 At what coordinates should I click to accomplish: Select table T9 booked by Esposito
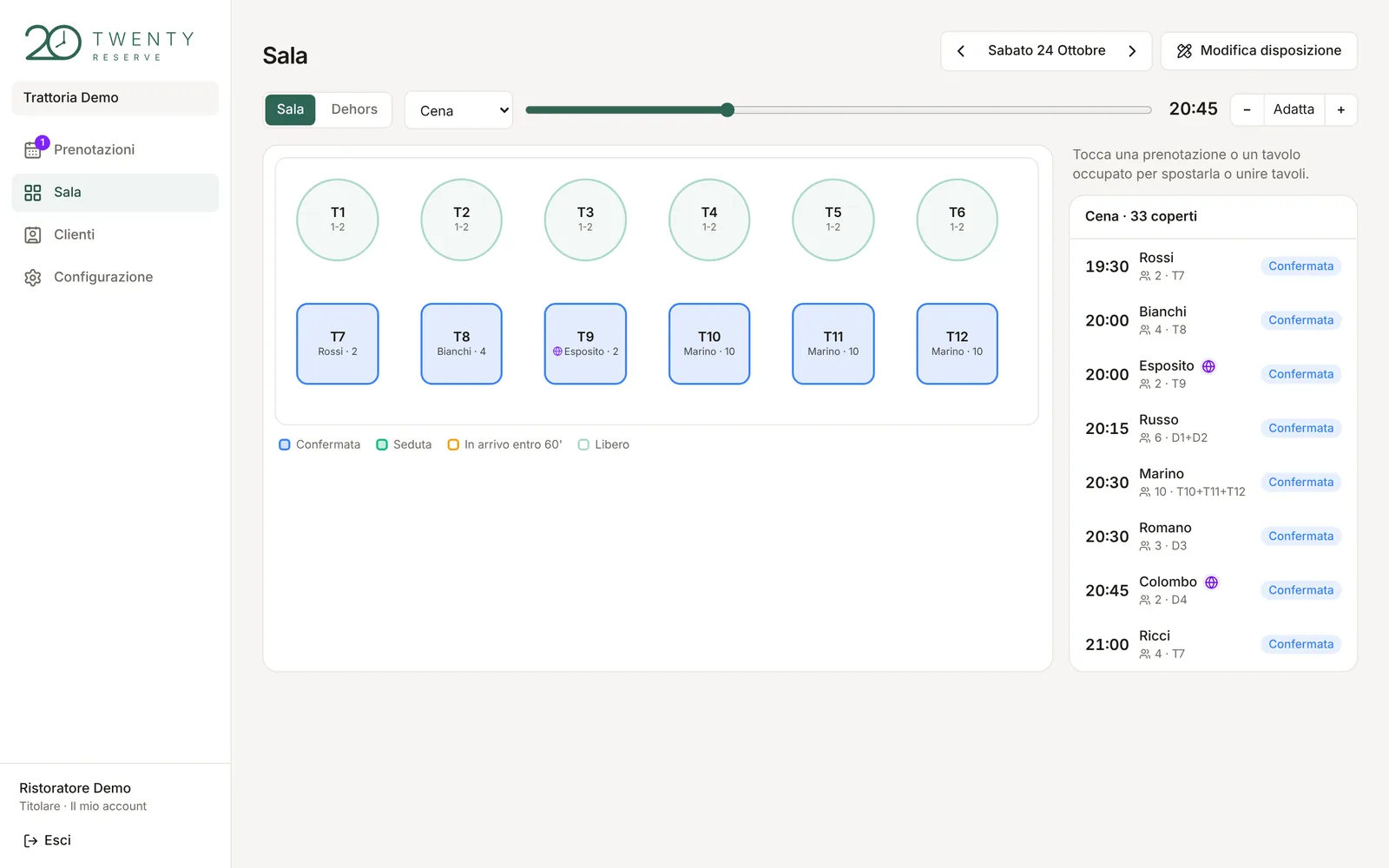tap(585, 344)
